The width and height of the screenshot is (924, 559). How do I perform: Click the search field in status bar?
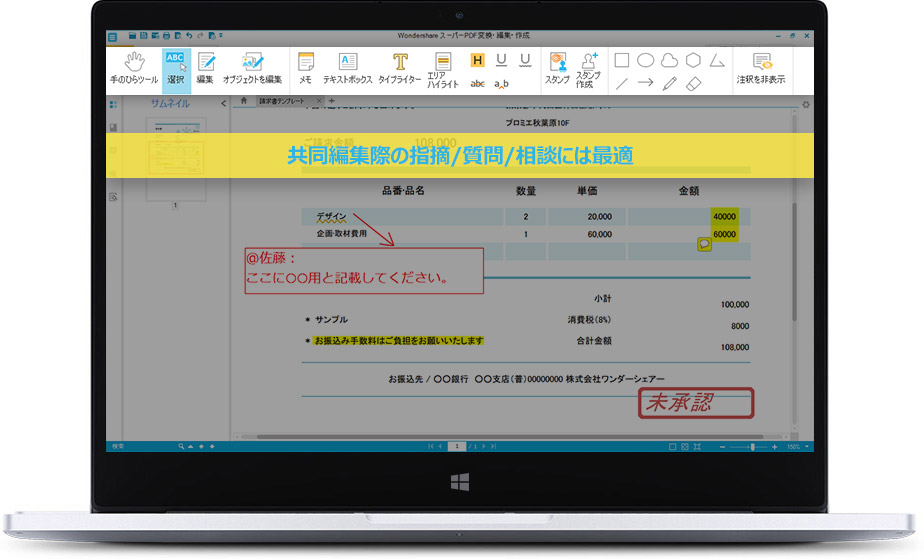coord(144,446)
